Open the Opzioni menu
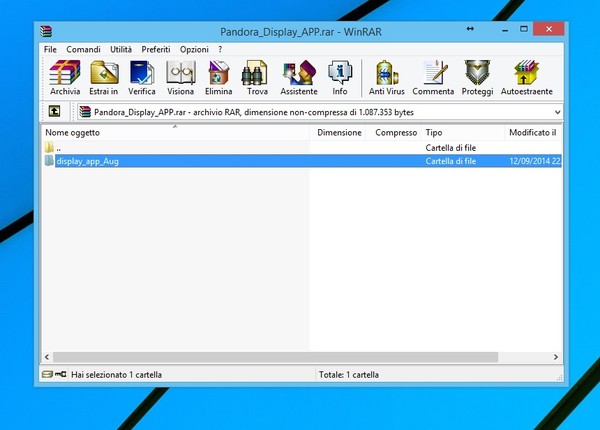 [194, 49]
